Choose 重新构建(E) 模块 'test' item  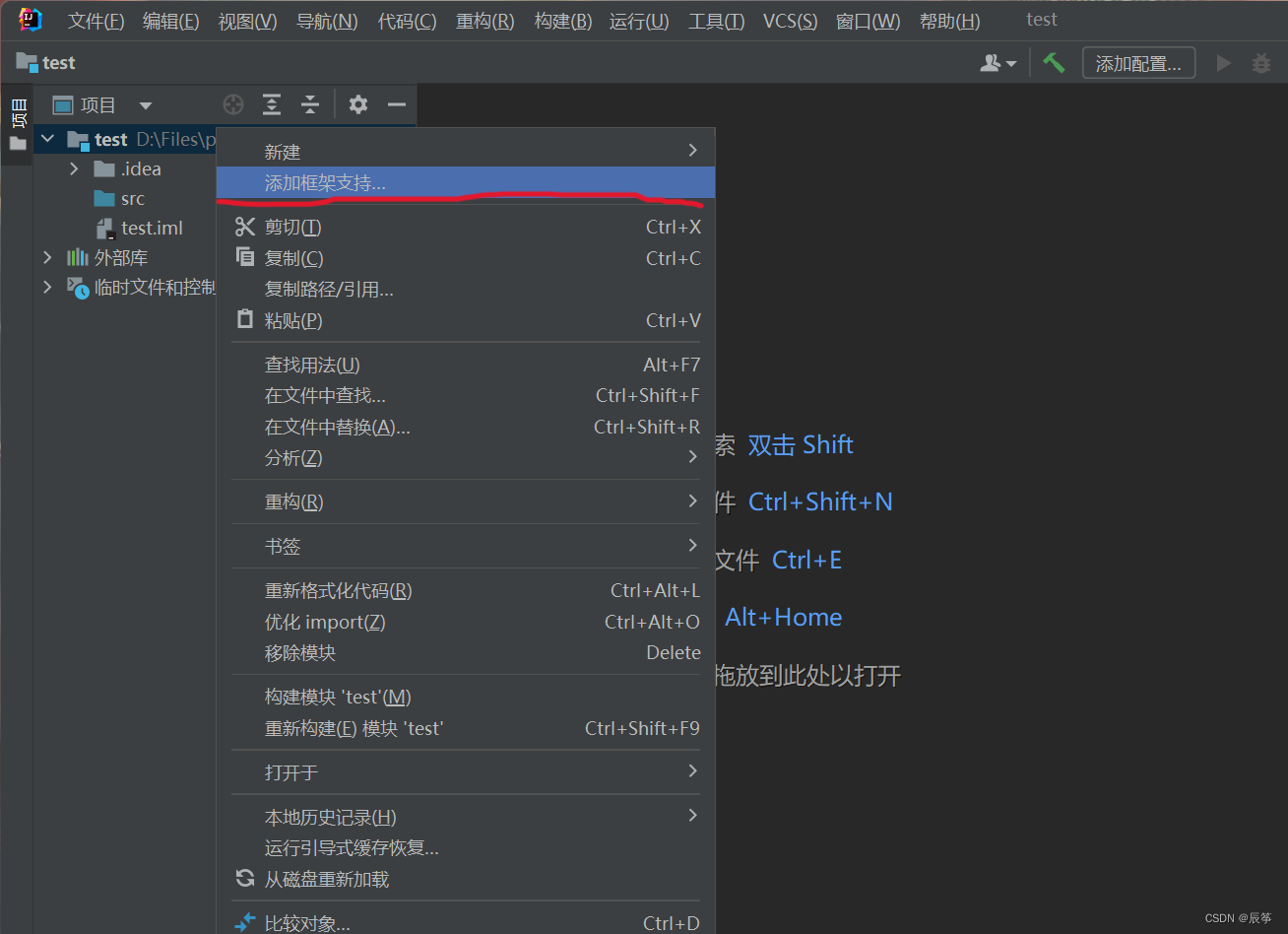point(466,728)
